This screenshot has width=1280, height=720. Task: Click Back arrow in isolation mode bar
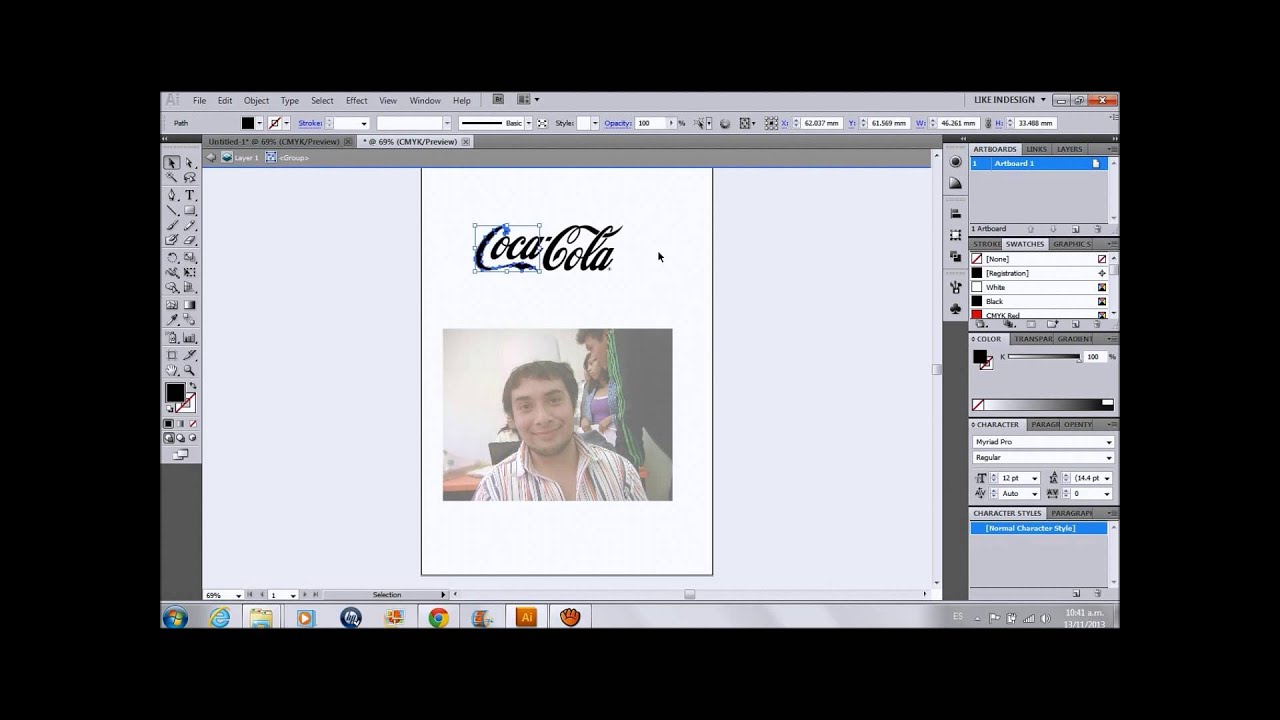click(x=211, y=158)
